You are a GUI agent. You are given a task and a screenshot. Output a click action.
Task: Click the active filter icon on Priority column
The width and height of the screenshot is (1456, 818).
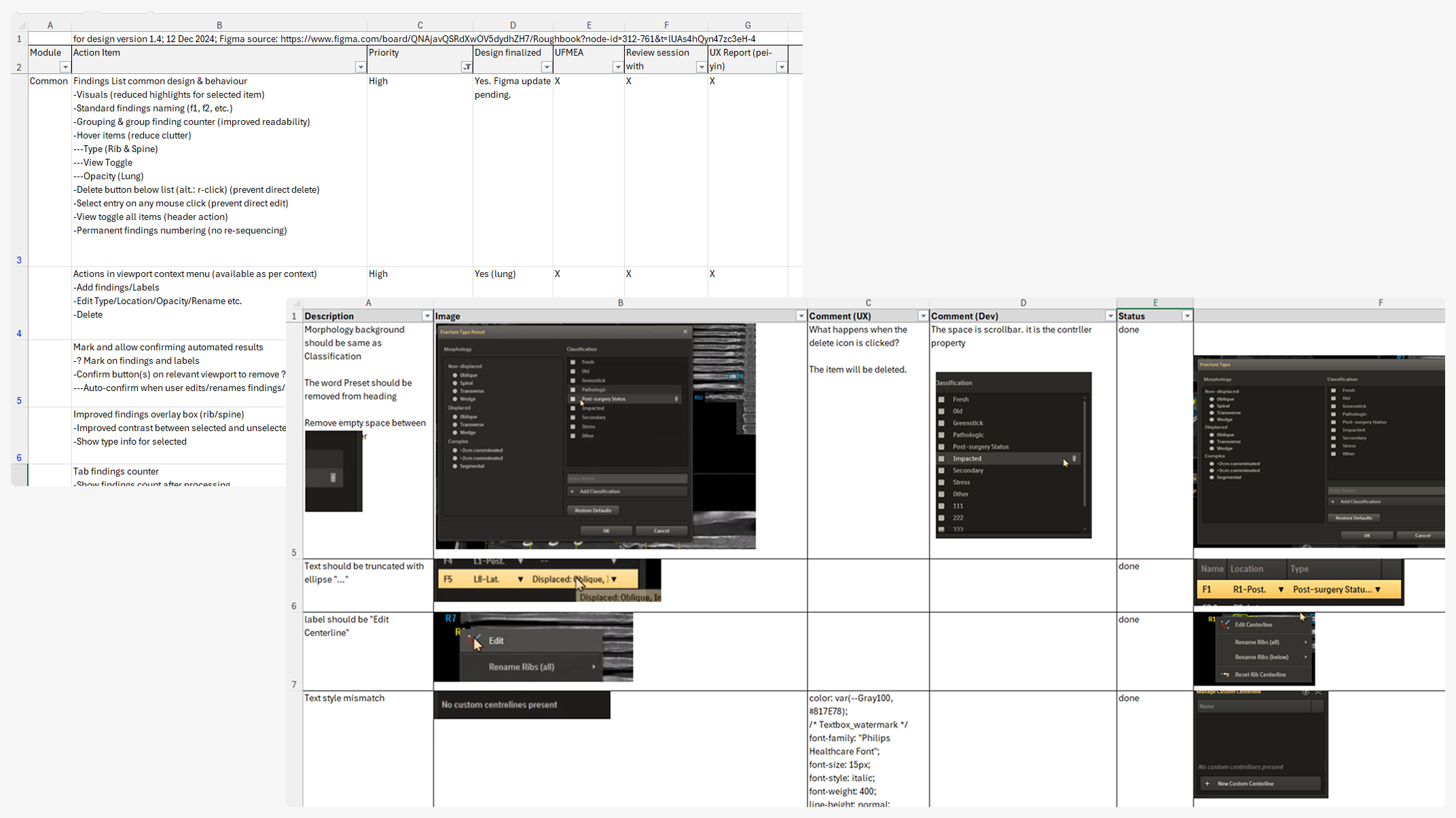pyautogui.click(x=467, y=67)
